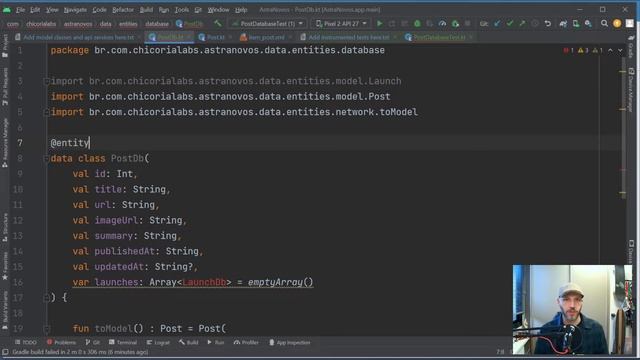640x360 pixels.
Task: Open the Resource Manager side tab
Action: (5, 143)
